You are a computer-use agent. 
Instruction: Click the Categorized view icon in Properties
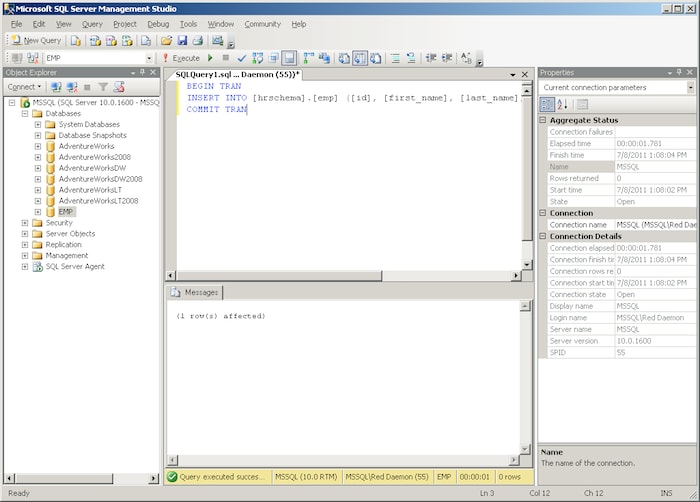pos(548,104)
